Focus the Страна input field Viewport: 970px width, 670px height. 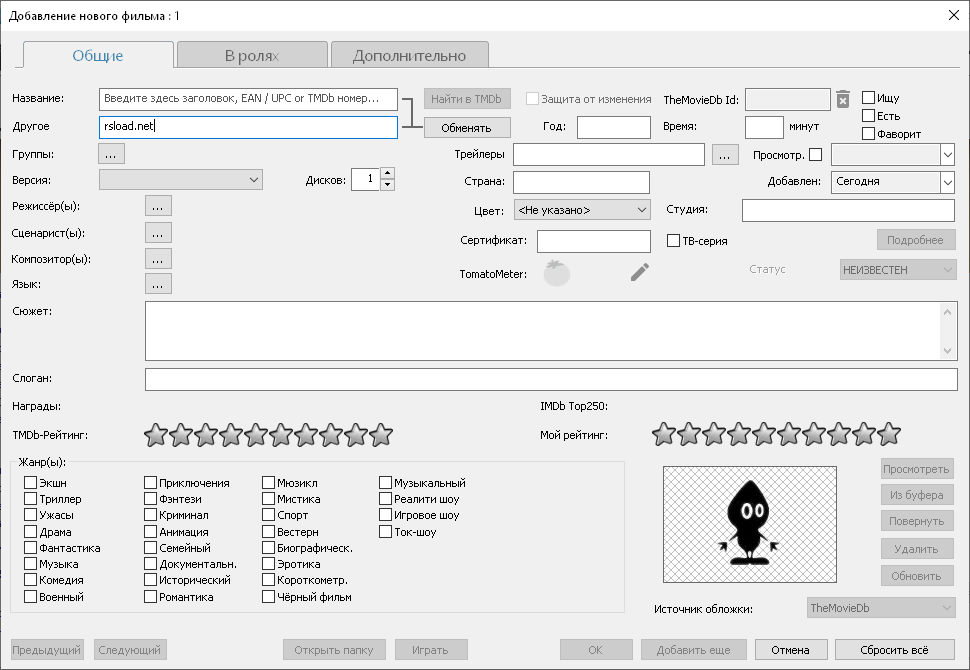[582, 183]
